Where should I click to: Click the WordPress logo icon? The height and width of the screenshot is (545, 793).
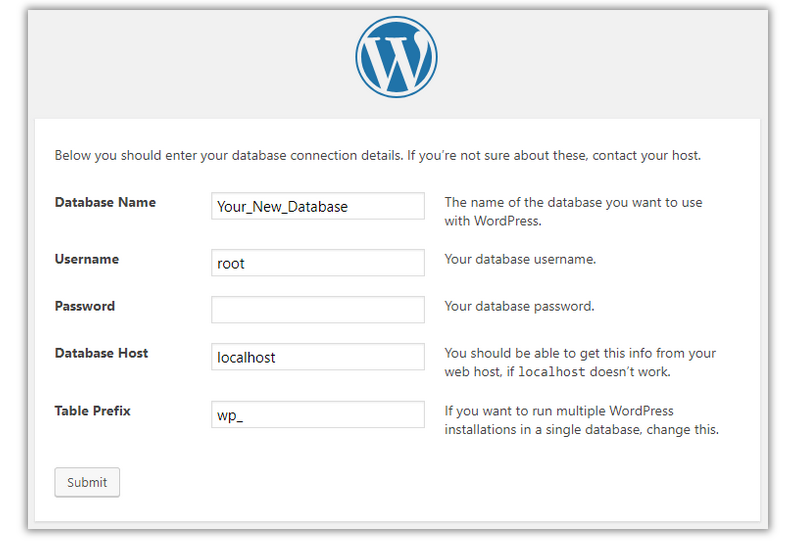click(x=396, y=57)
